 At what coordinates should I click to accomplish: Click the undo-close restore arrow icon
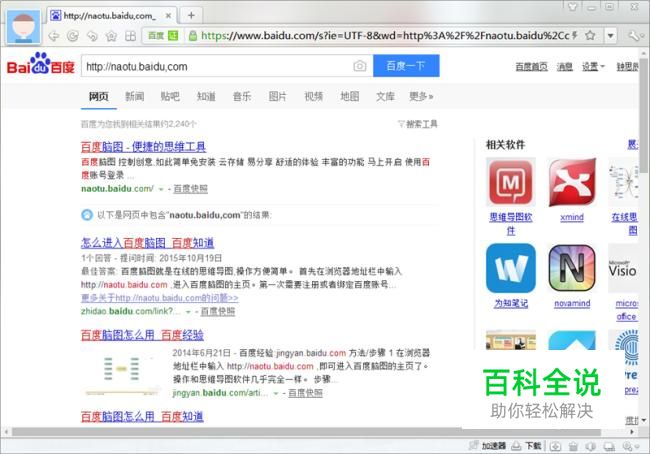pyautogui.click(x=92, y=36)
